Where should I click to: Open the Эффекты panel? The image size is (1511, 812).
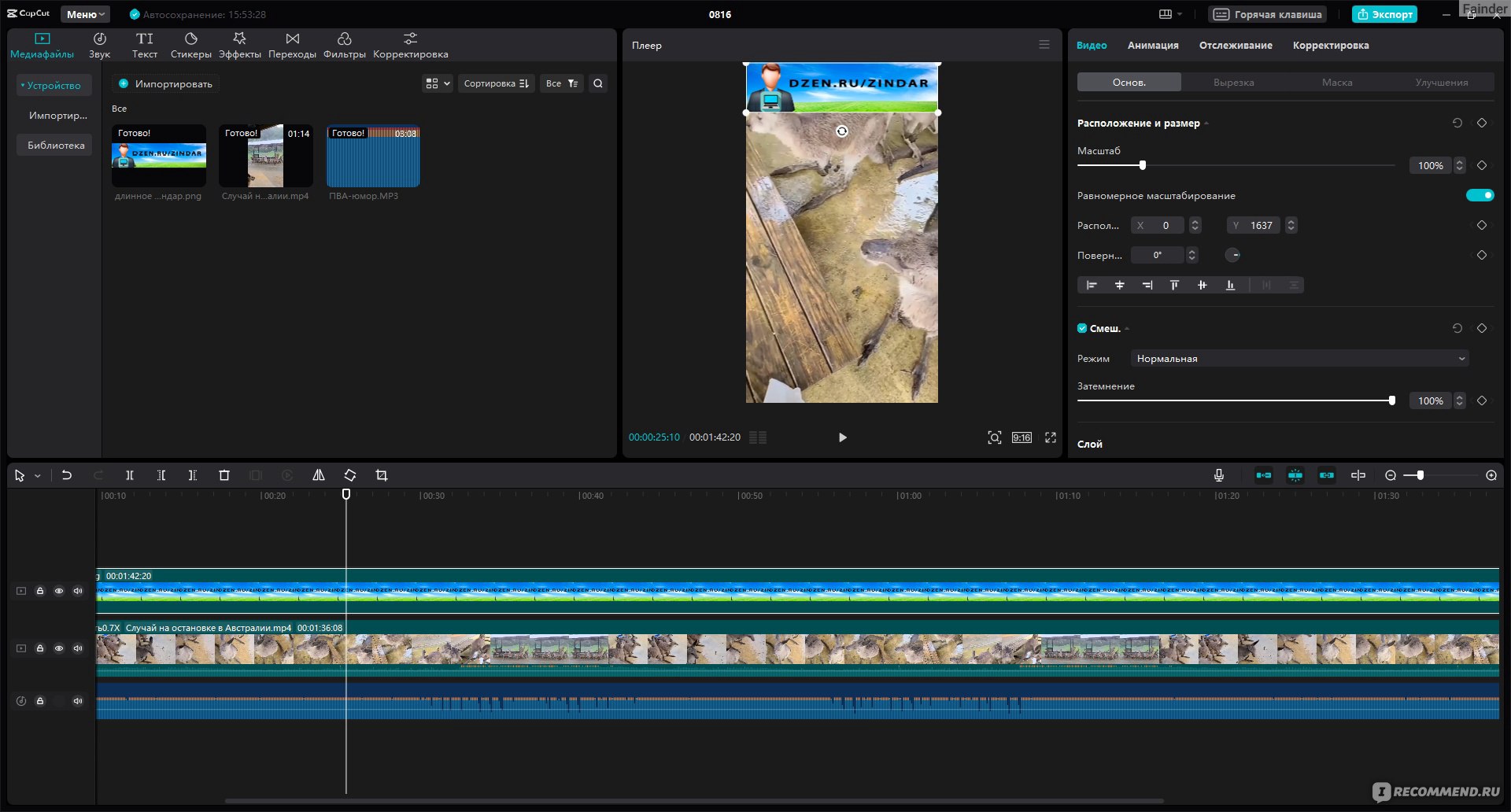pos(240,46)
